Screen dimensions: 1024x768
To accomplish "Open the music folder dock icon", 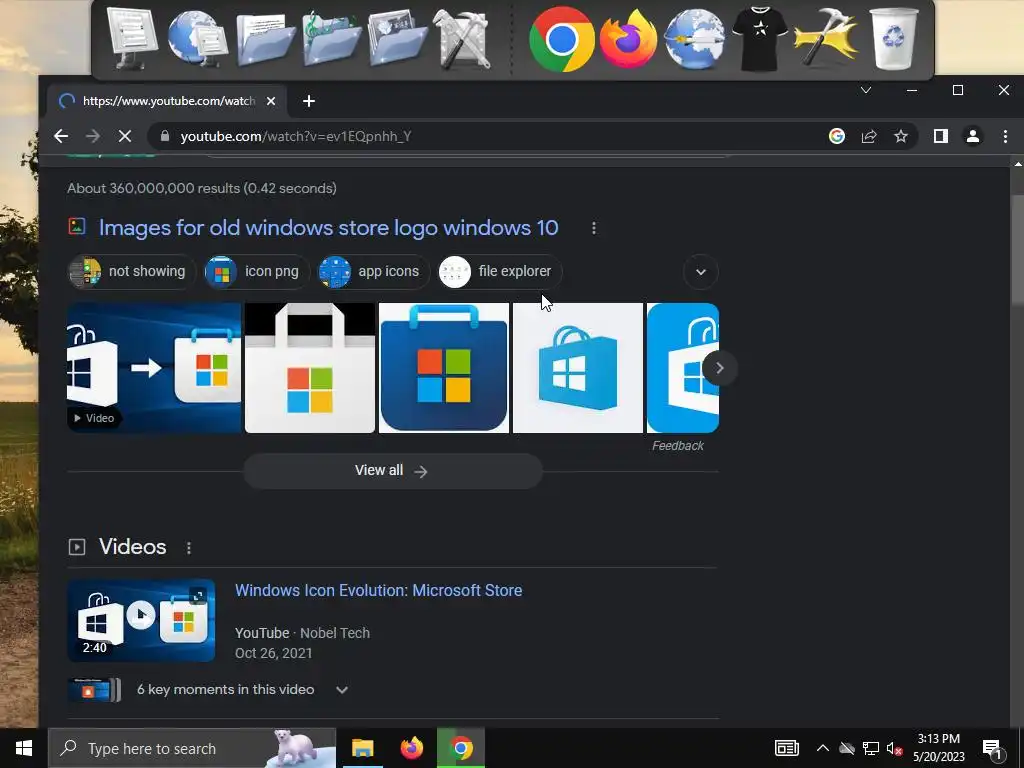I will [331, 39].
